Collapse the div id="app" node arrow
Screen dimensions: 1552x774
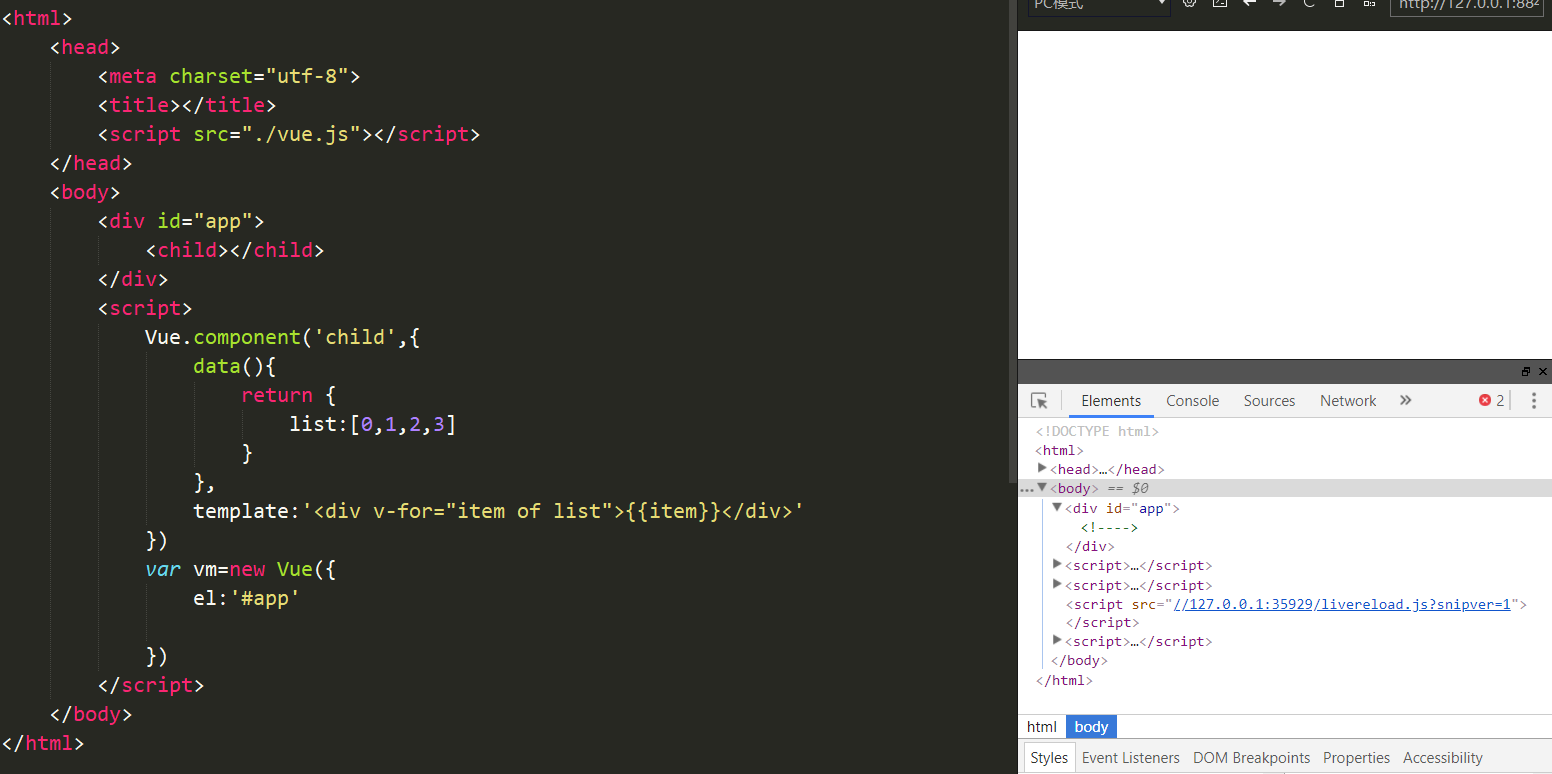click(x=1058, y=508)
